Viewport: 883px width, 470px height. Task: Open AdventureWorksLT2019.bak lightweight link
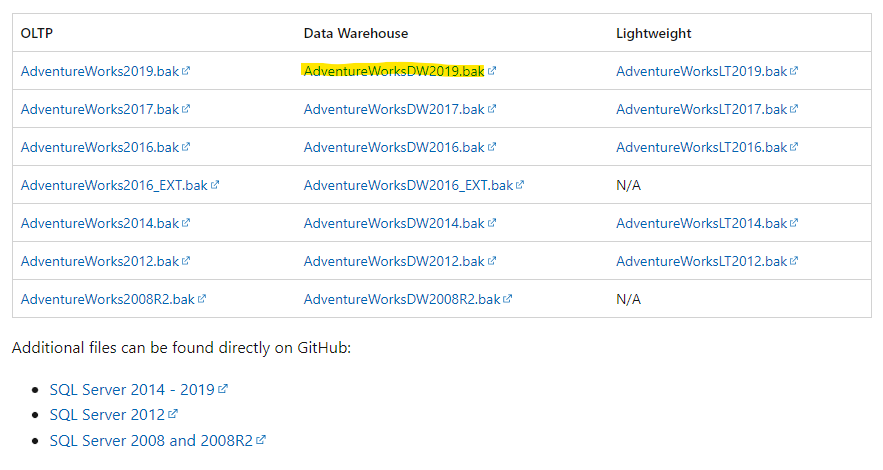[x=701, y=71]
